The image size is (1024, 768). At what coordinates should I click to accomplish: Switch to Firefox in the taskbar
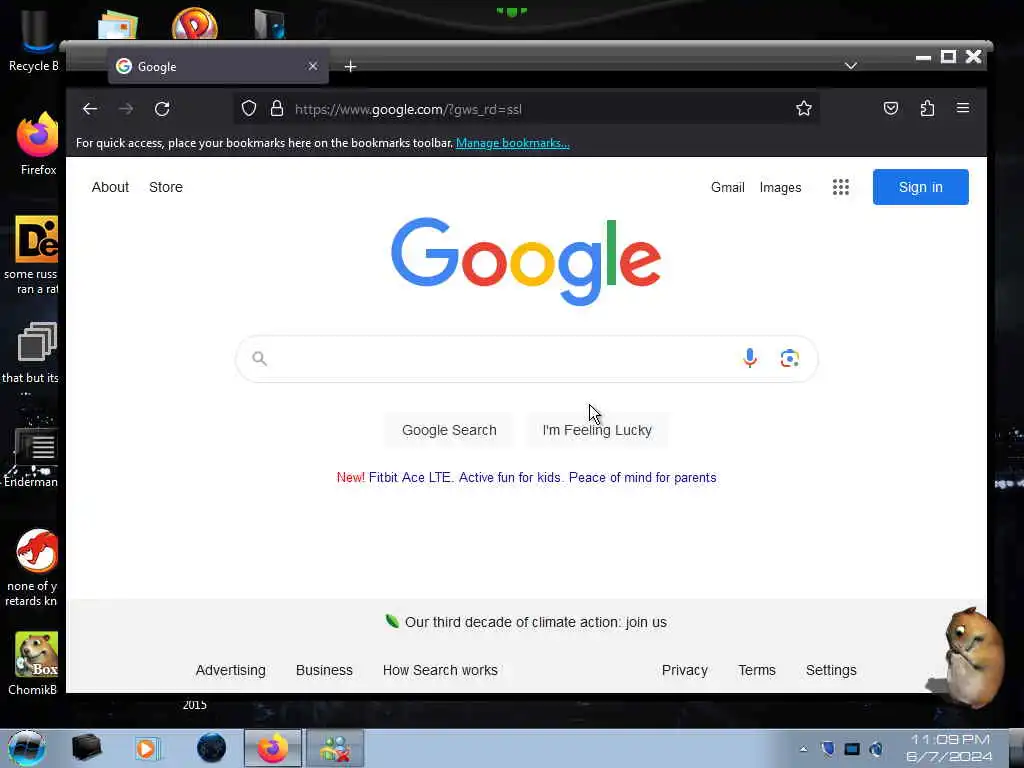273,748
